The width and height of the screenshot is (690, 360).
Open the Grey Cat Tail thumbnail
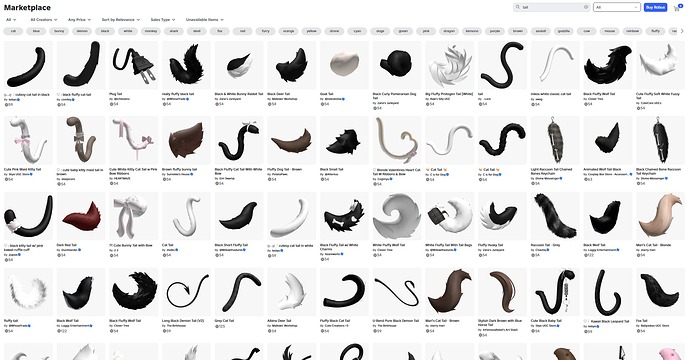point(239,292)
